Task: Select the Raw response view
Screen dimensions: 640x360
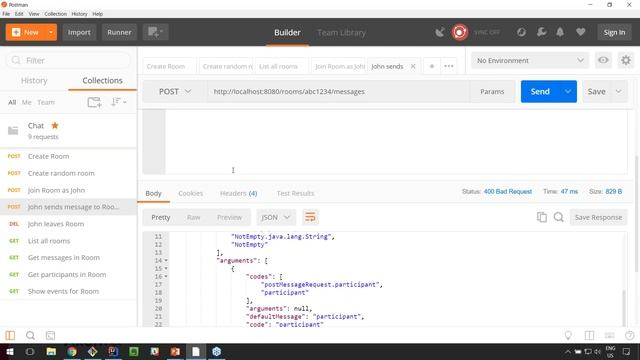Action: (x=193, y=218)
